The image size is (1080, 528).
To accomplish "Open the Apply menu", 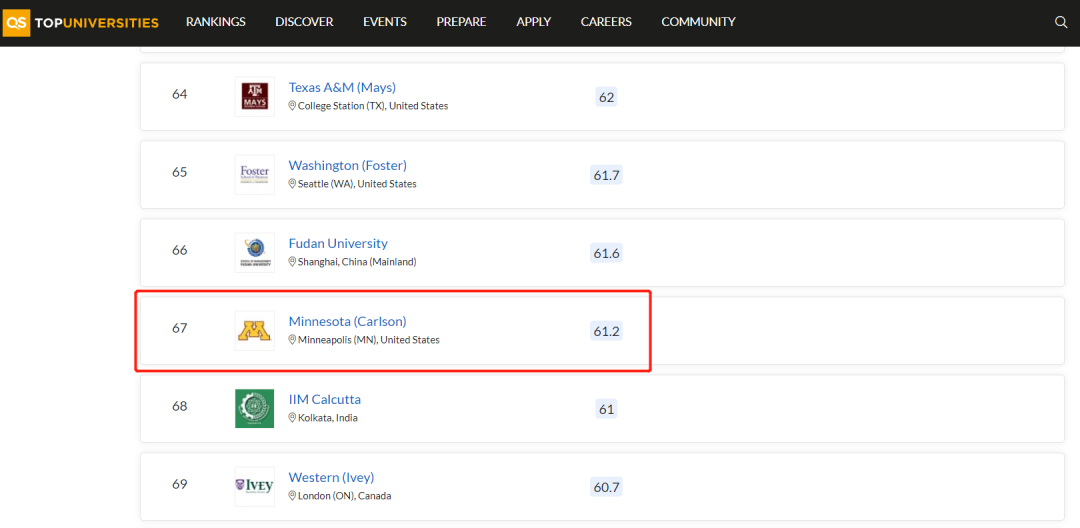I will pyautogui.click(x=534, y=22).
